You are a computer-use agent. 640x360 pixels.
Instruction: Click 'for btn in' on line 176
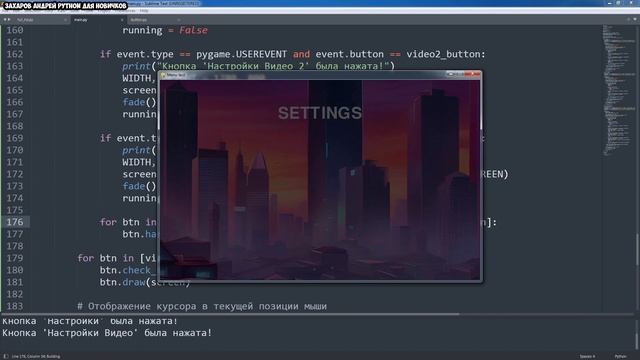(x=128, y=222)
